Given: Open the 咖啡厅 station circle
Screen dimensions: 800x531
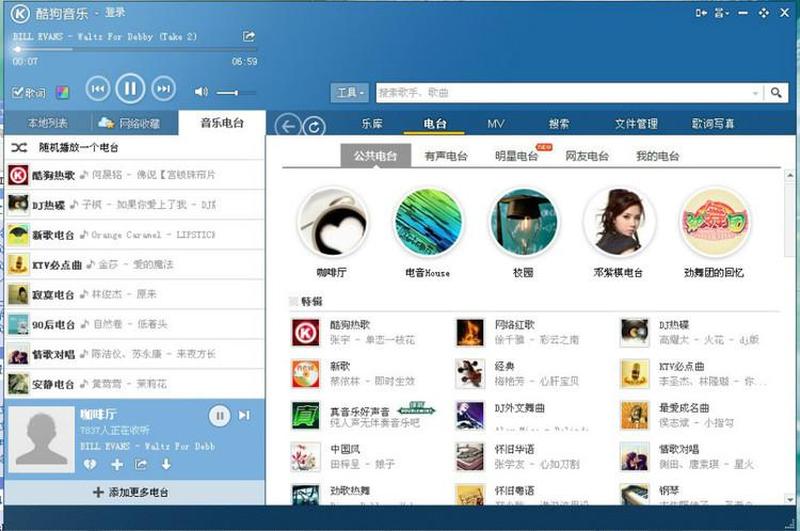Looking at the screenshot, I should 333,221.
